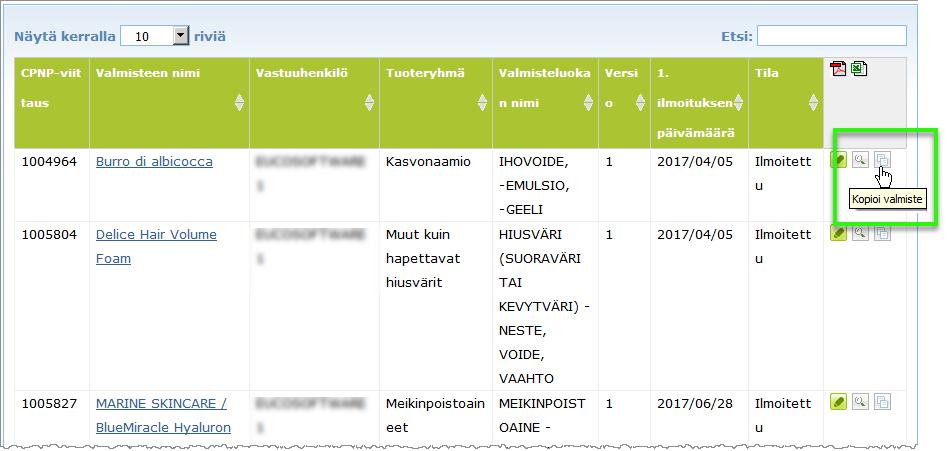Click the date 2017/06/28

click(695, 403)
